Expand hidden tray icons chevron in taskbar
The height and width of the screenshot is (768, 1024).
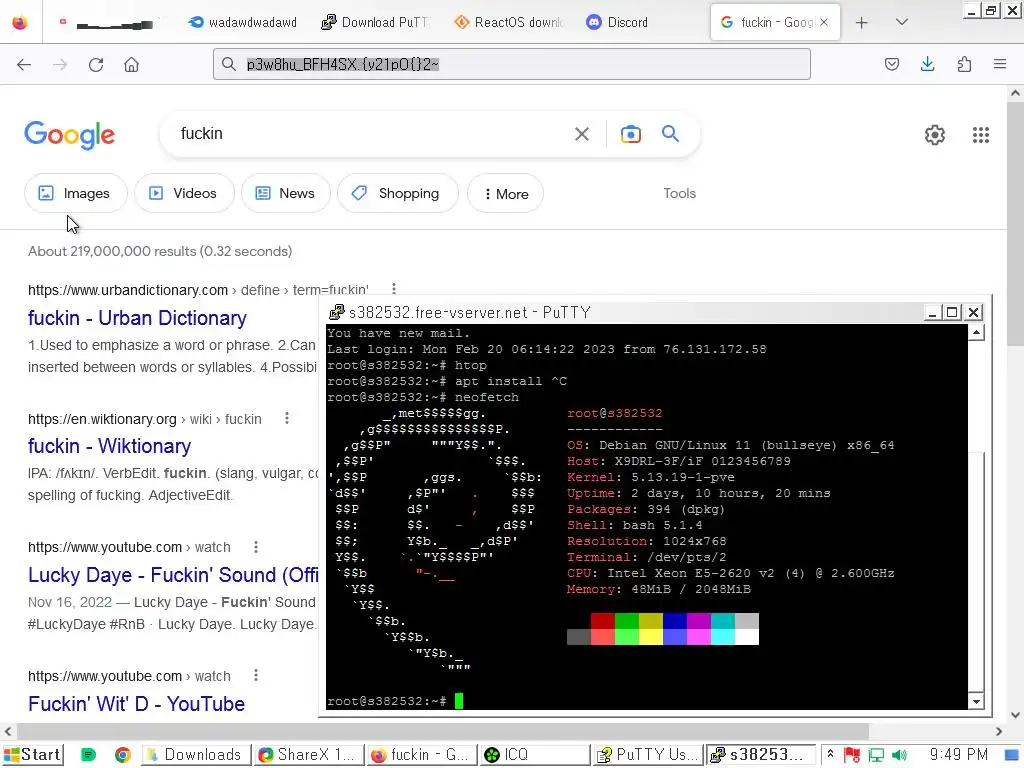point(830,754)
